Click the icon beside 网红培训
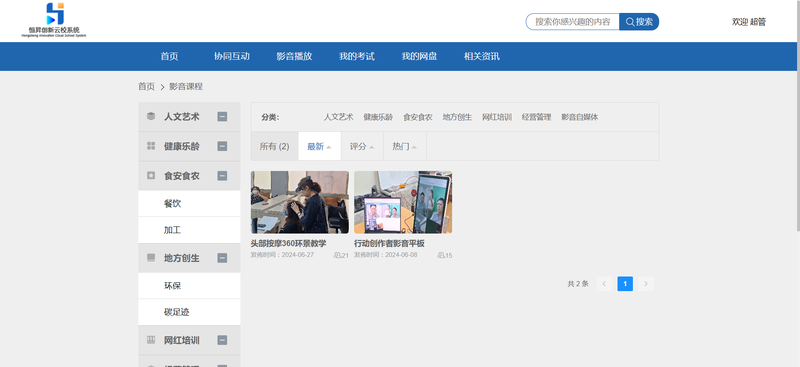800x367 pixels. tap(151, 340)
